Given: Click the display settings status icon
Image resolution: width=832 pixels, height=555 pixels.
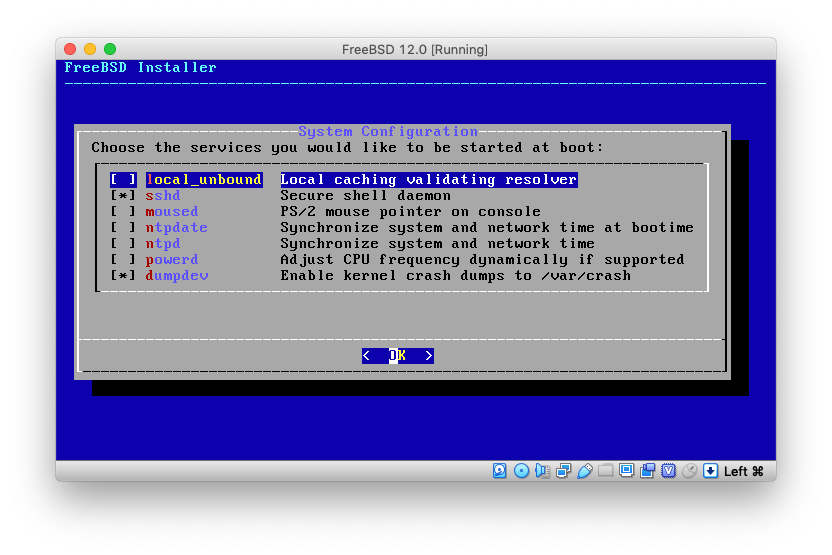Looking at the screenshot, I should [x=627, y=471].
